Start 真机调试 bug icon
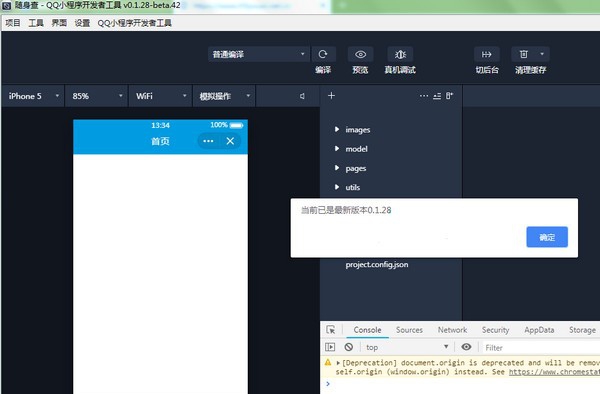 pos(400,54)
